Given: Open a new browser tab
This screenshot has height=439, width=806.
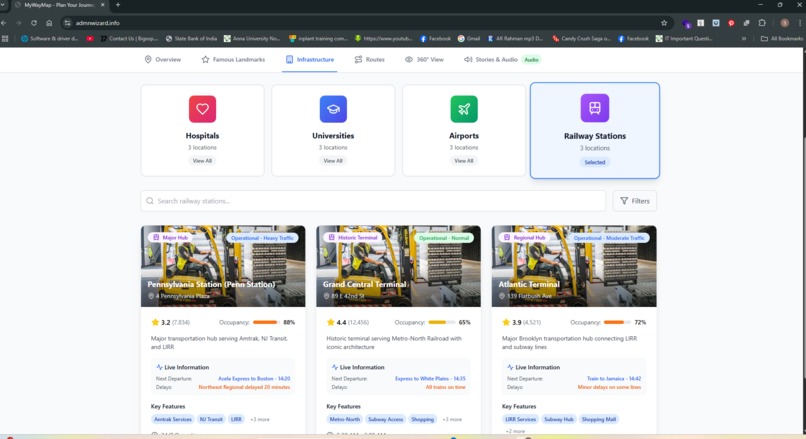Looking at the screenshot, I should tap(118, 5).
